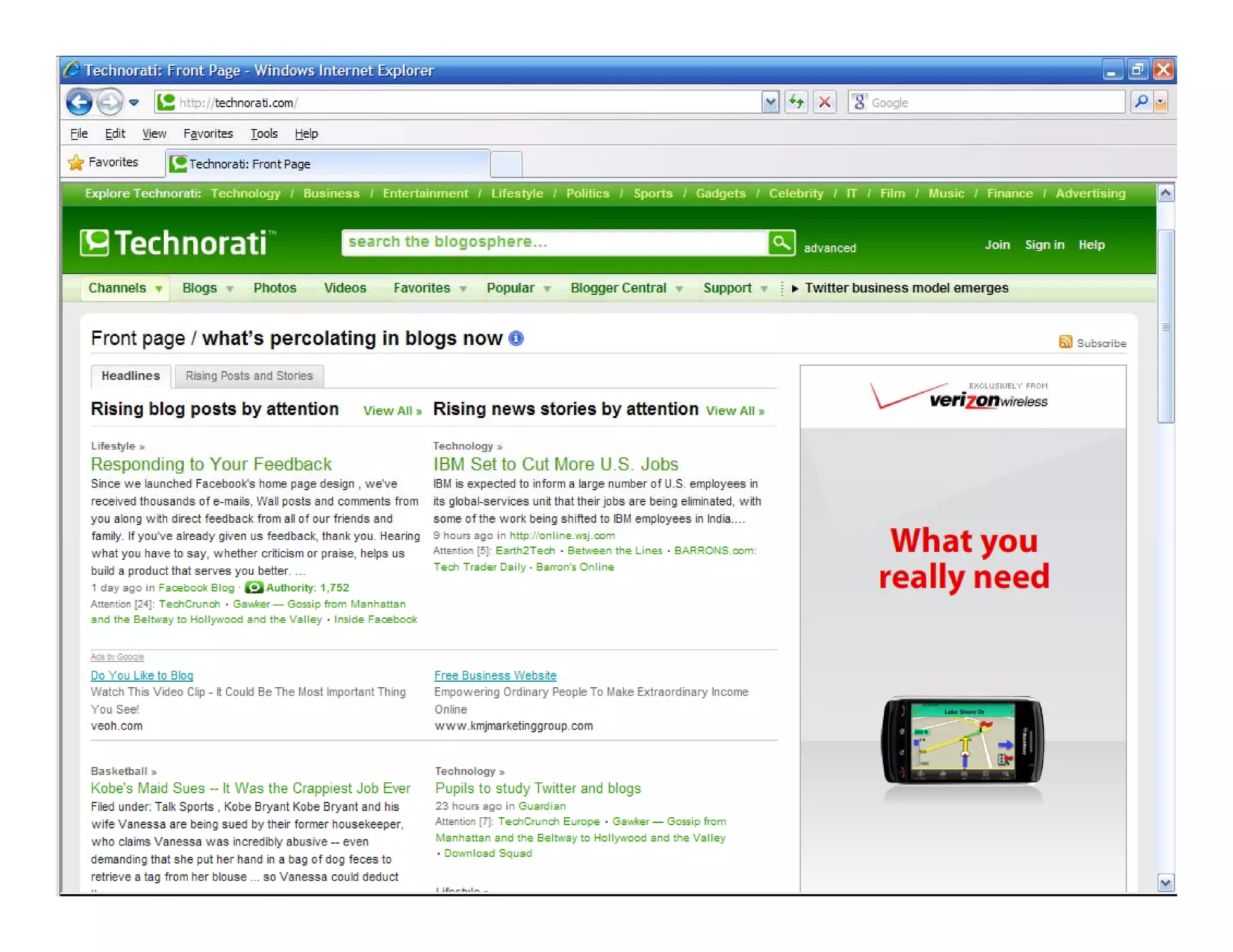
Task: Open the Edit menu
Action: click(114, 134)
